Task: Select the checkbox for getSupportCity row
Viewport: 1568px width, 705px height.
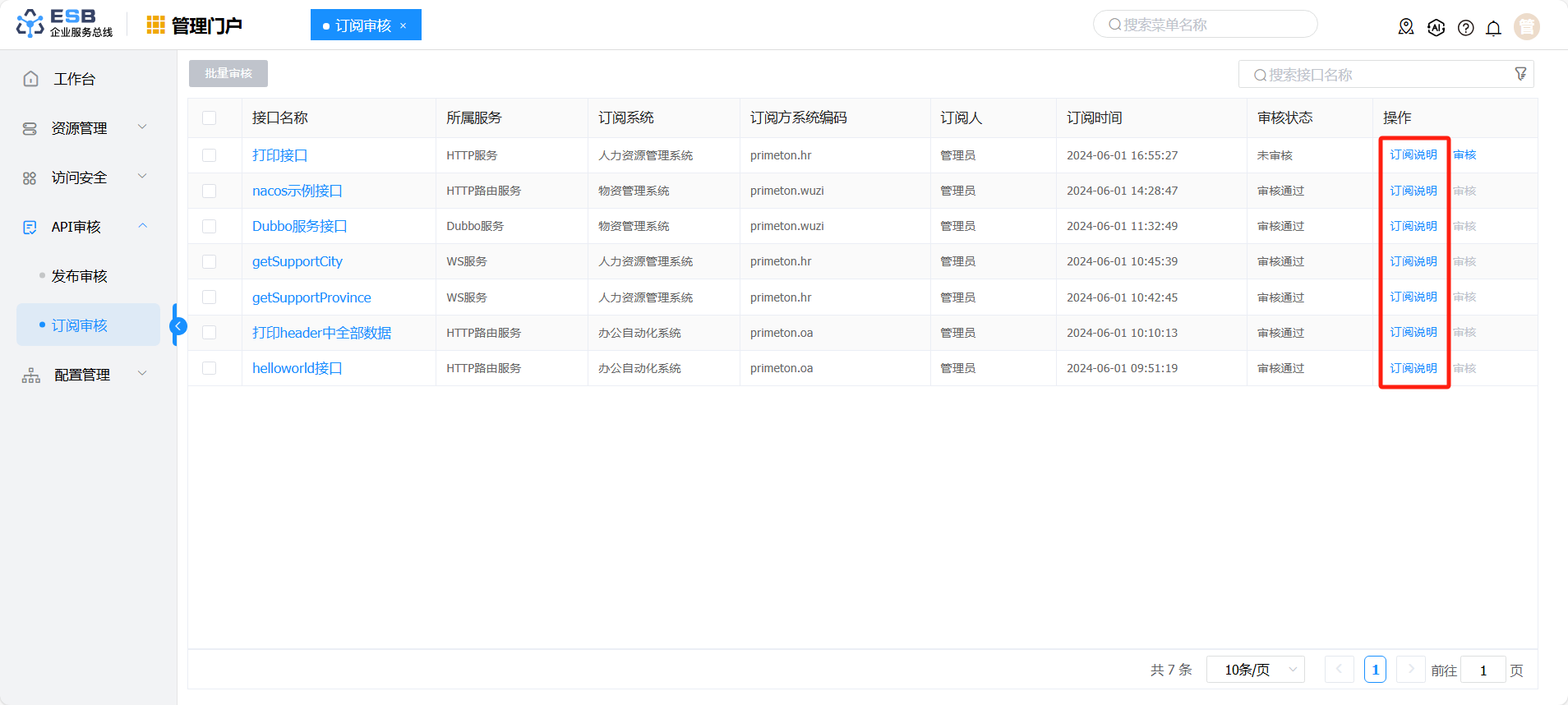Action: (x=210, y=261)
